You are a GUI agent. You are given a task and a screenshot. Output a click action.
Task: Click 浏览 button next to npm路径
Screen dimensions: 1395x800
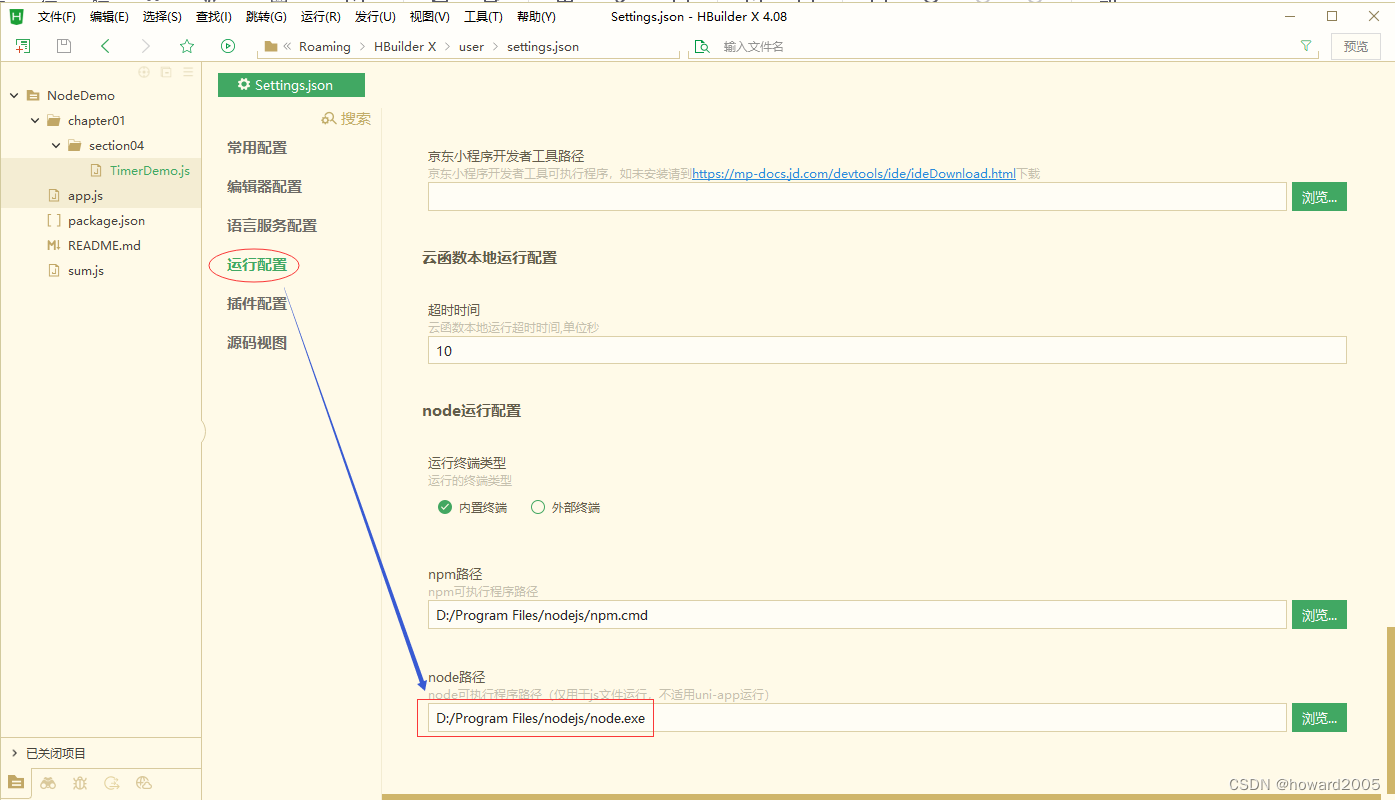(1318, 614)
